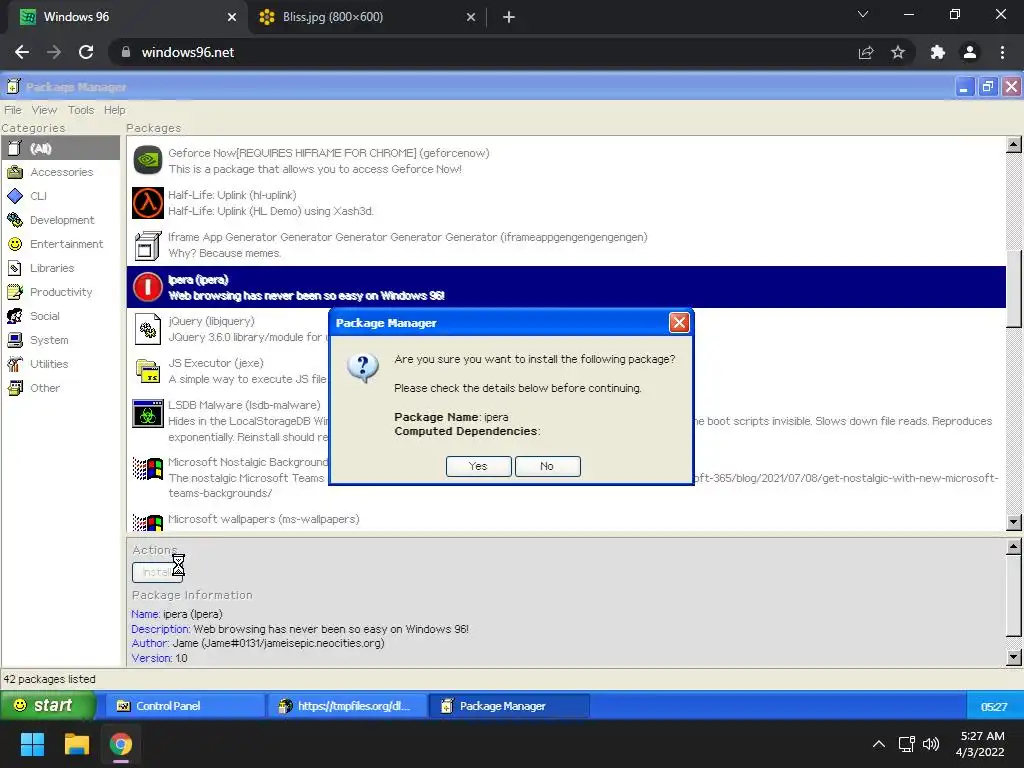This screenshot has height=768, width=1024.
Task: Open the Entertainment category smiley icon
Action: [14, 244]
